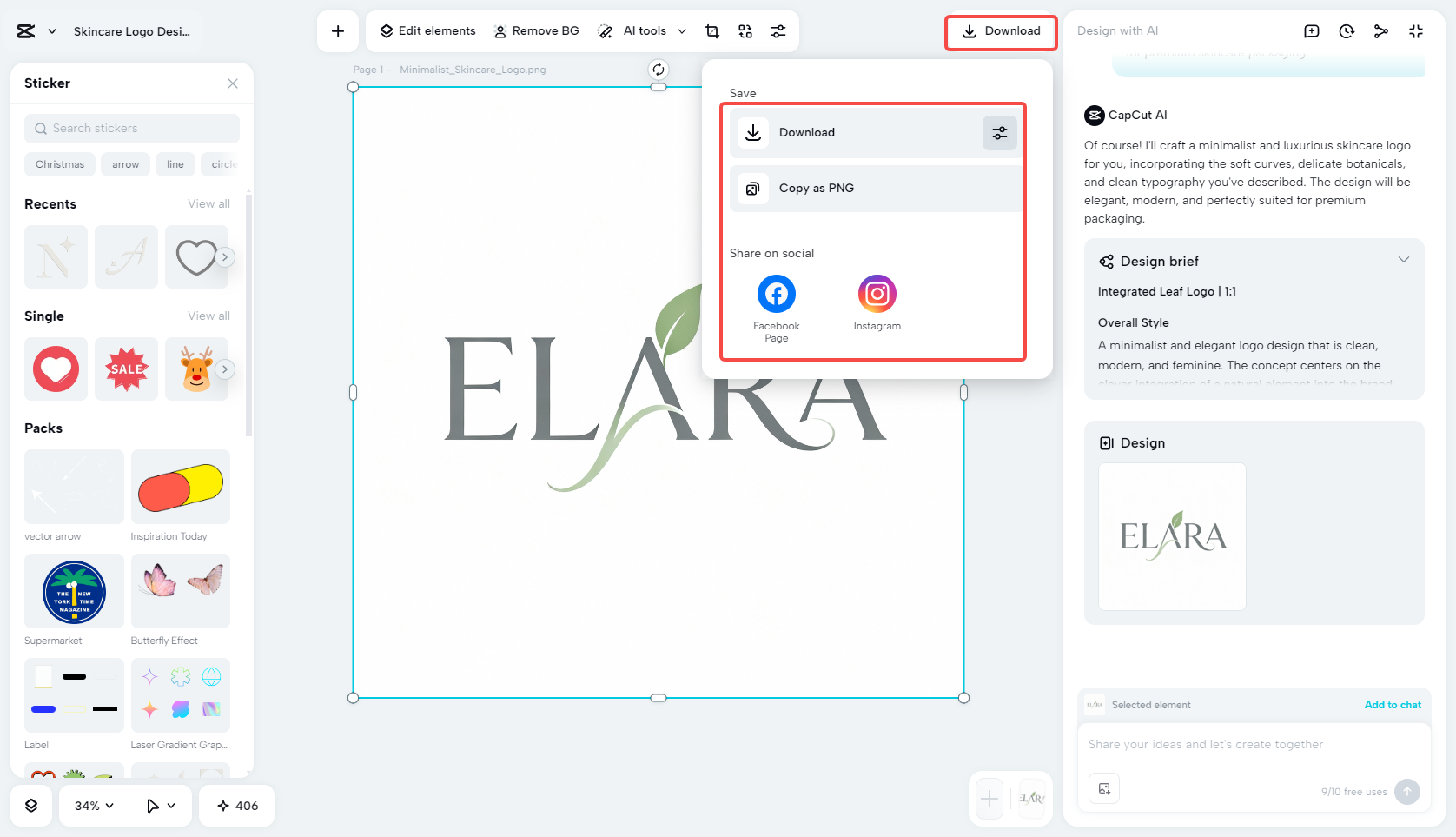This screenshot has width=1456, height=837.
Task: Share the design to Instagram
Action: pyautogui.click(x=877, y=294)
